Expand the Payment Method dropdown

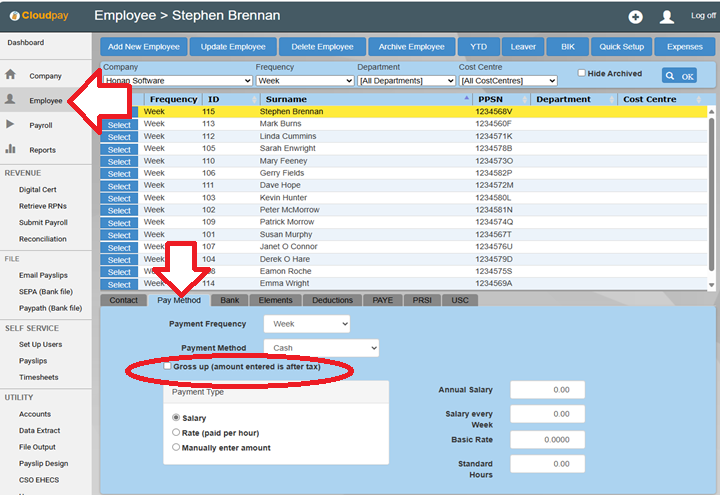click(321, 348)
